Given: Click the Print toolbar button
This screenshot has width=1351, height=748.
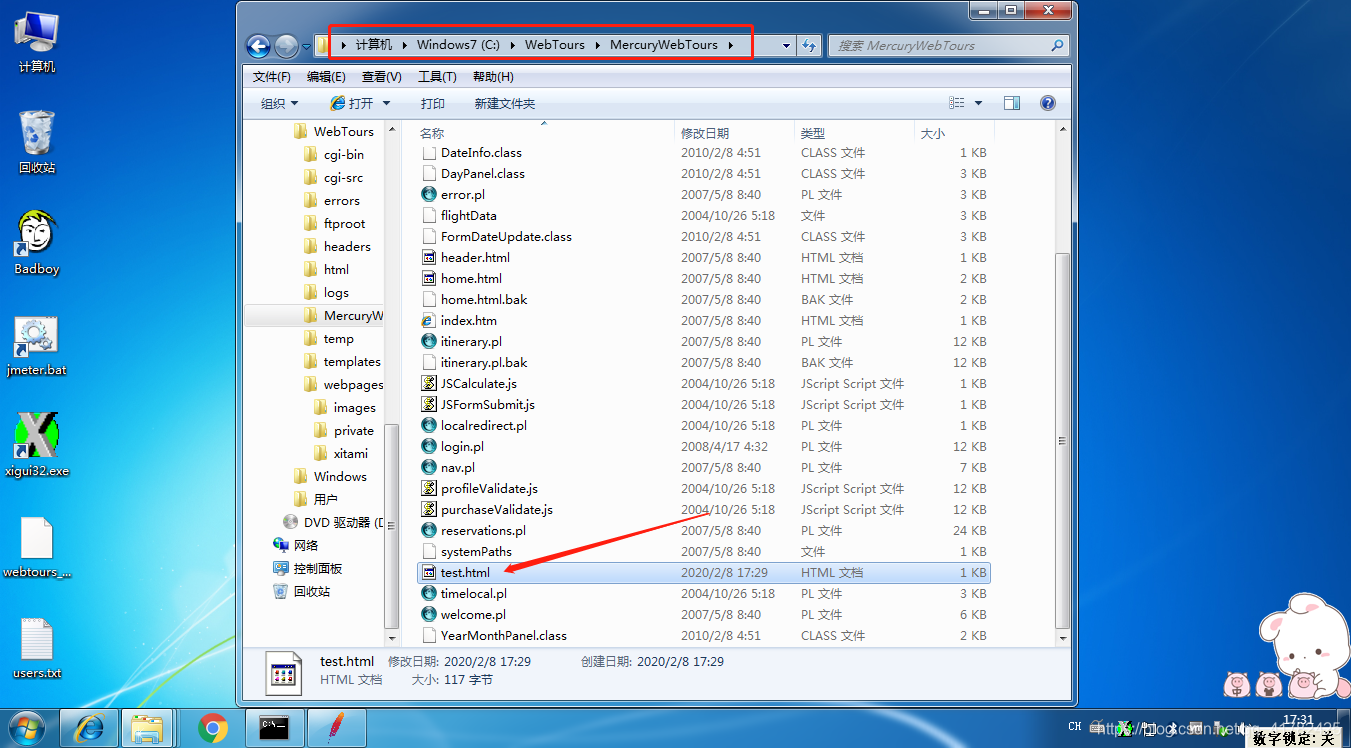Looking at the screenshot, I should pyautogui.click(x=433, y=103).
